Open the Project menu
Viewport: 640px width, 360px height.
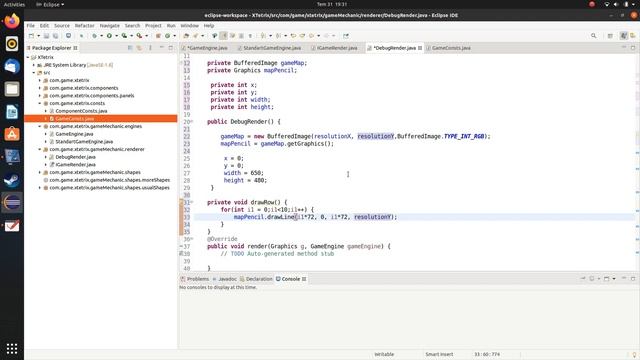pos(153,26)
